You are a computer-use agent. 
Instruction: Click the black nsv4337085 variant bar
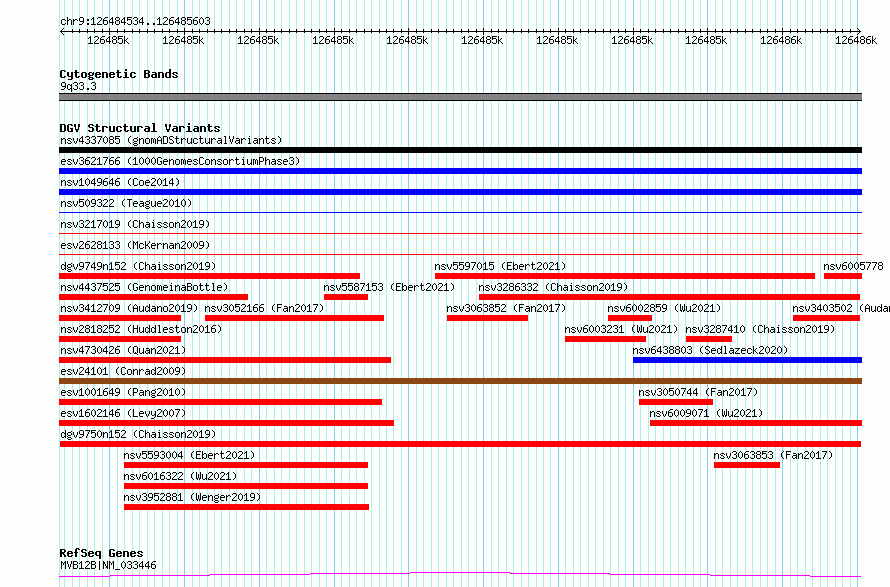460,150
